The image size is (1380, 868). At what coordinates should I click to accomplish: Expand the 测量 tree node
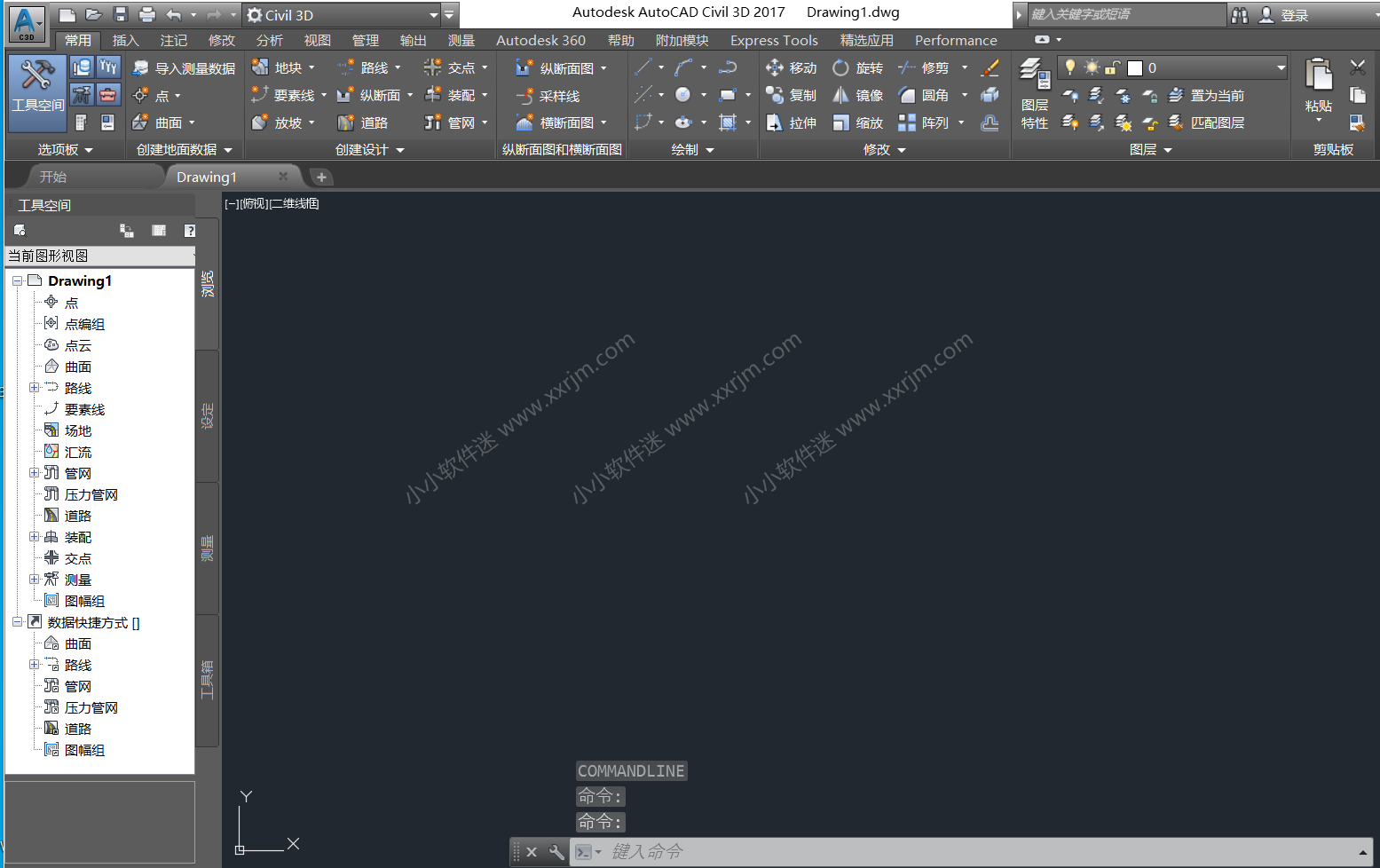34,579
